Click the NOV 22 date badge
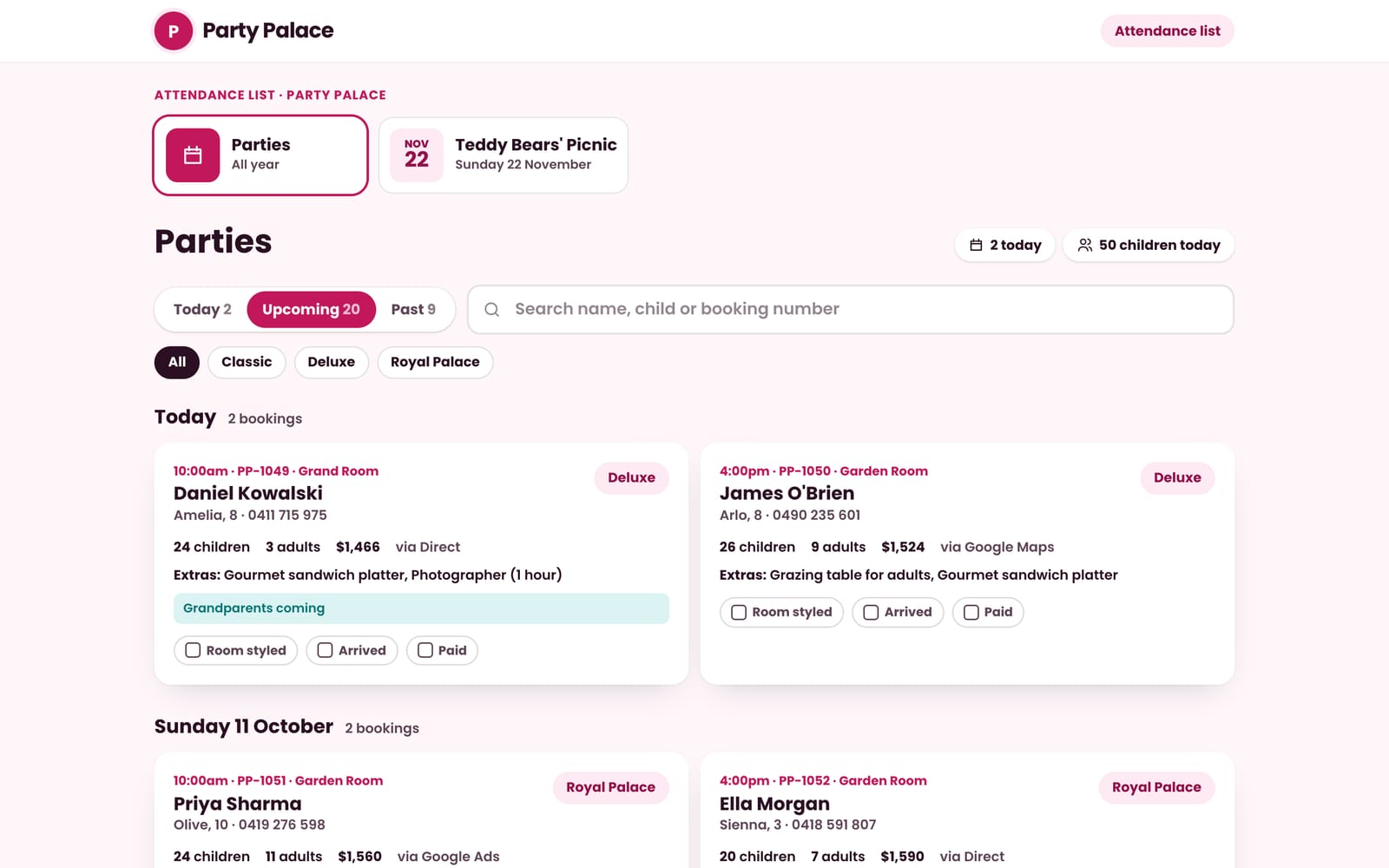The height and width of the screenshot is (868, 1389). tap(417, 155)
